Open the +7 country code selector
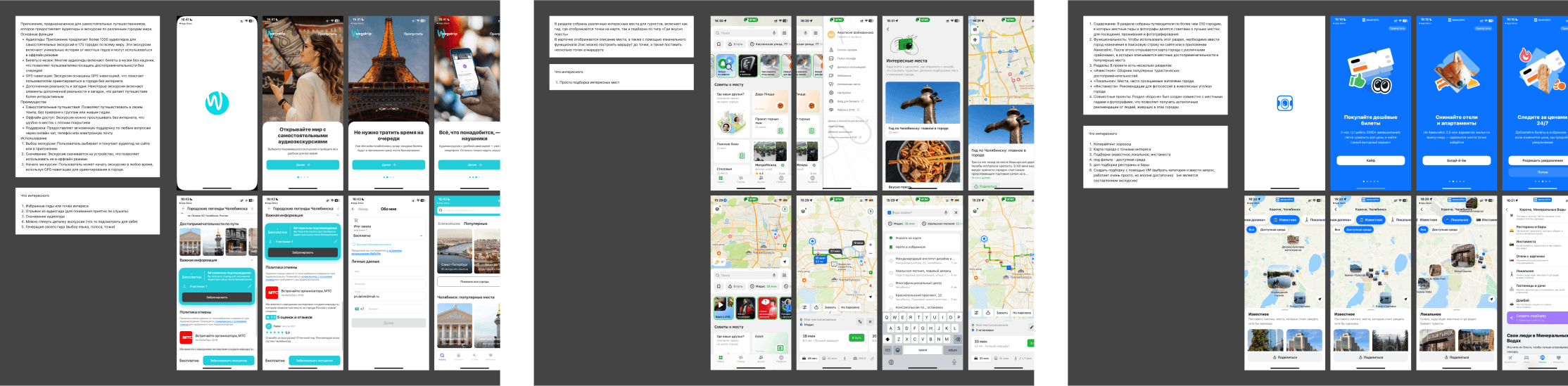1568x386 pixels. pos(359,309)
